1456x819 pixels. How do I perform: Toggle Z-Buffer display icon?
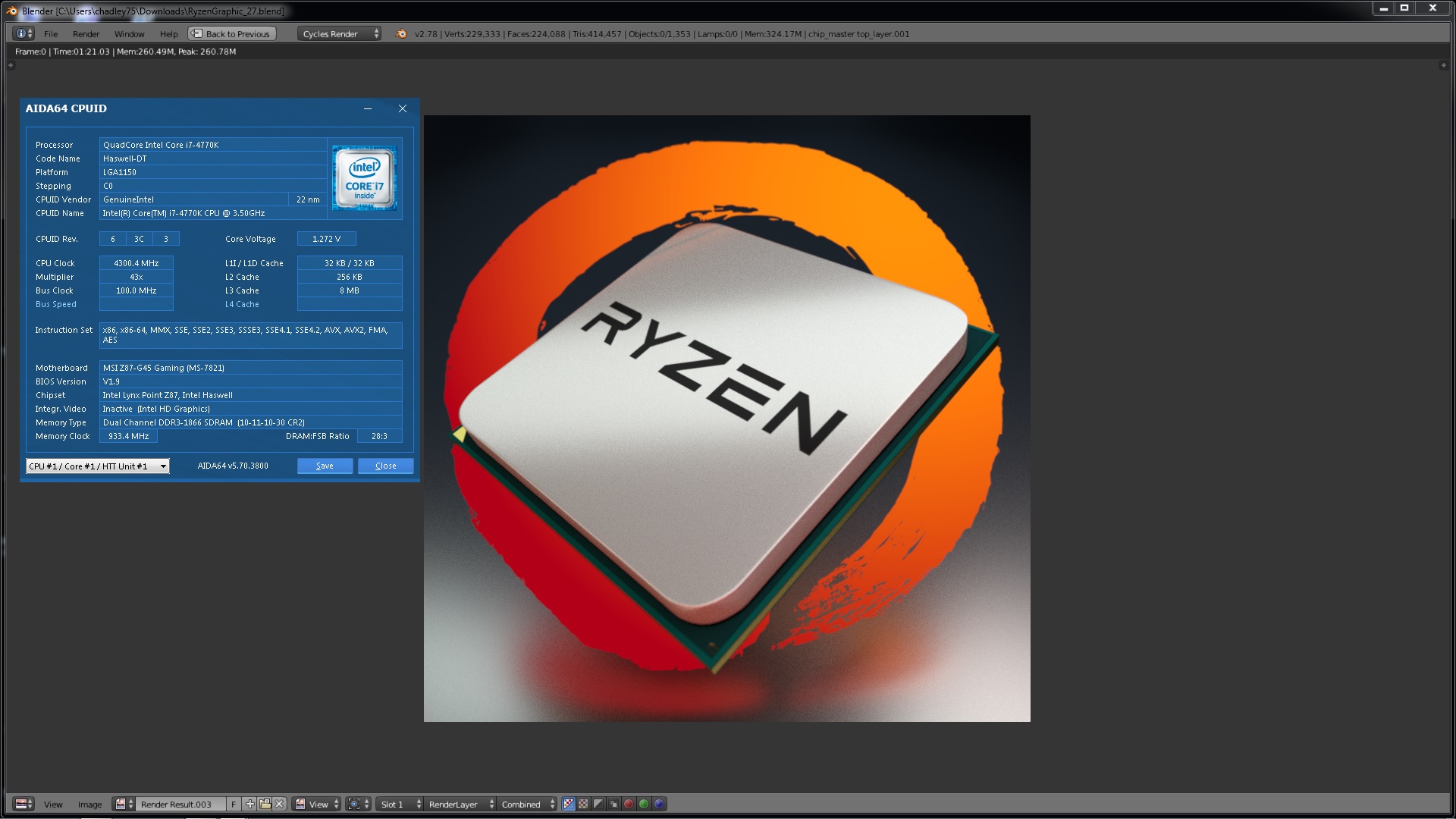613,804
